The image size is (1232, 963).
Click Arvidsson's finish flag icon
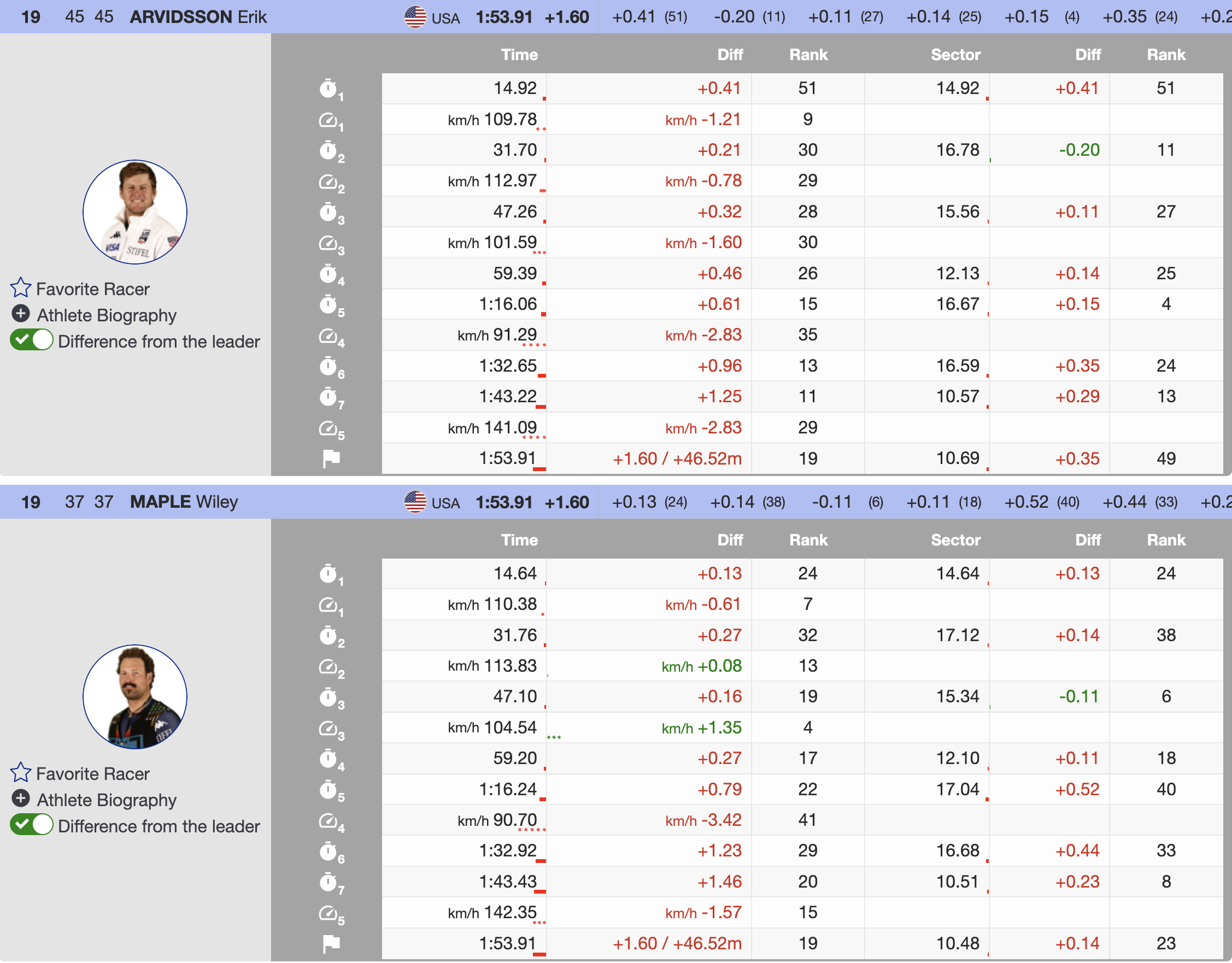coord(331,459)
